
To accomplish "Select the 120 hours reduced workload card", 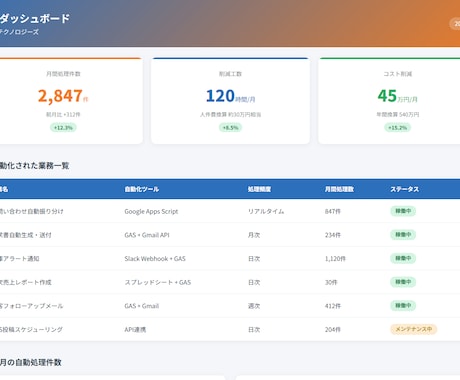I will [230, 101].
